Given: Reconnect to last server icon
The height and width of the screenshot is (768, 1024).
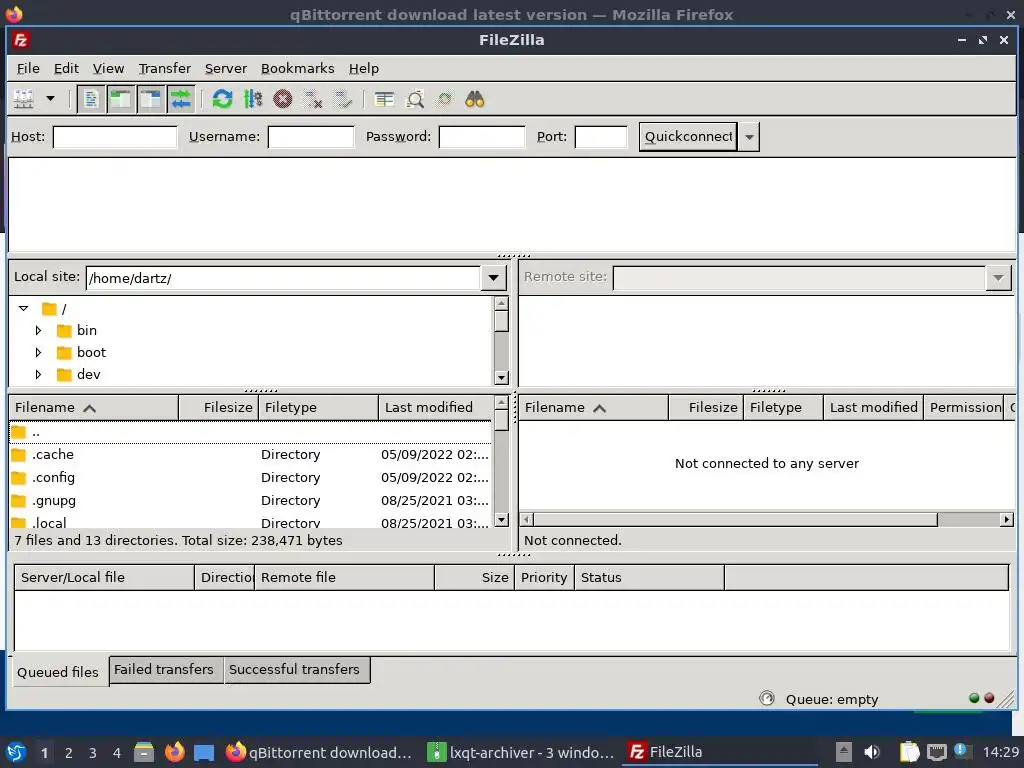Looking at the screenshot, I should [x=343, y=99].
